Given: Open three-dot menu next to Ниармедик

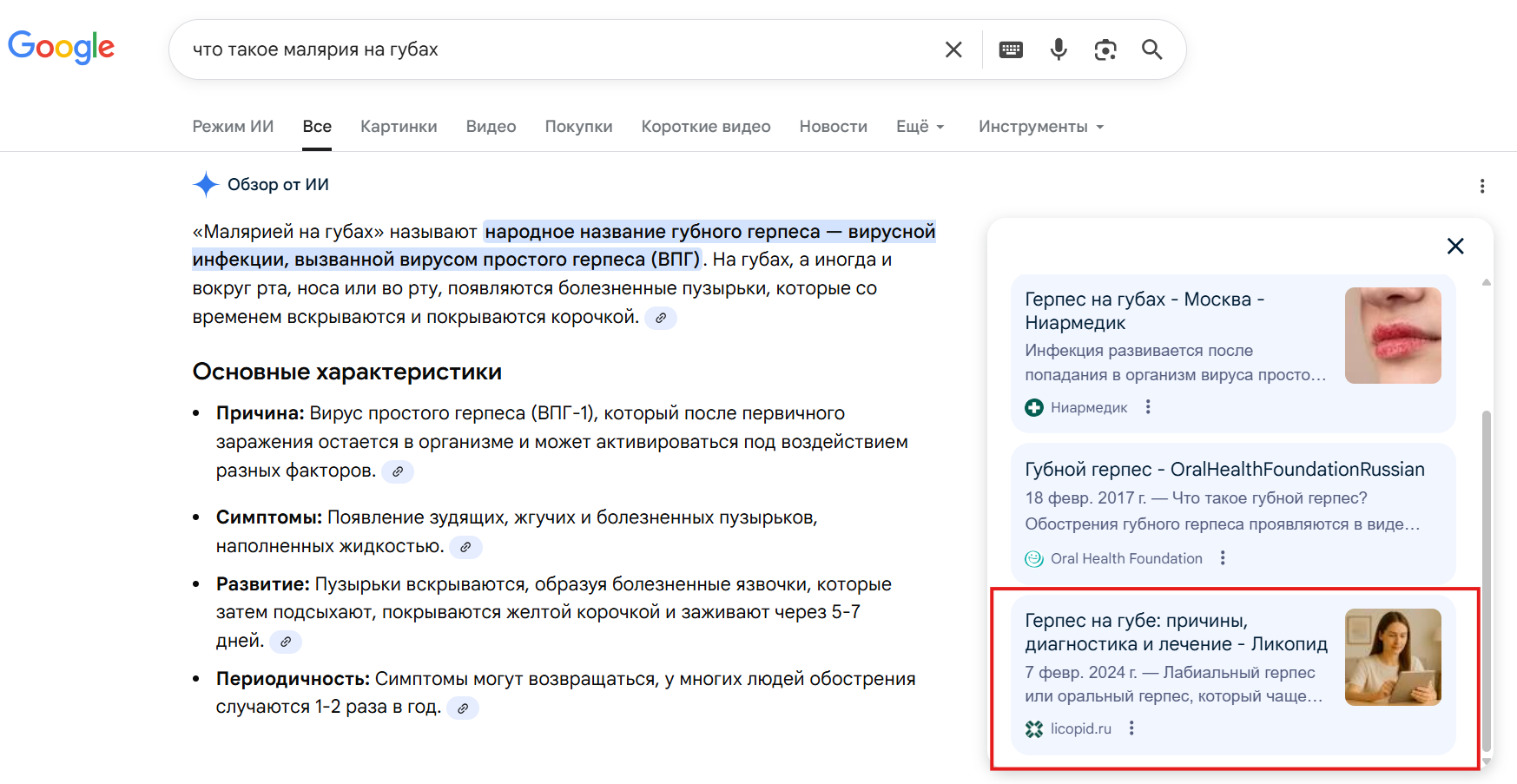Looking at the screenshot, I should point(1148,407).
